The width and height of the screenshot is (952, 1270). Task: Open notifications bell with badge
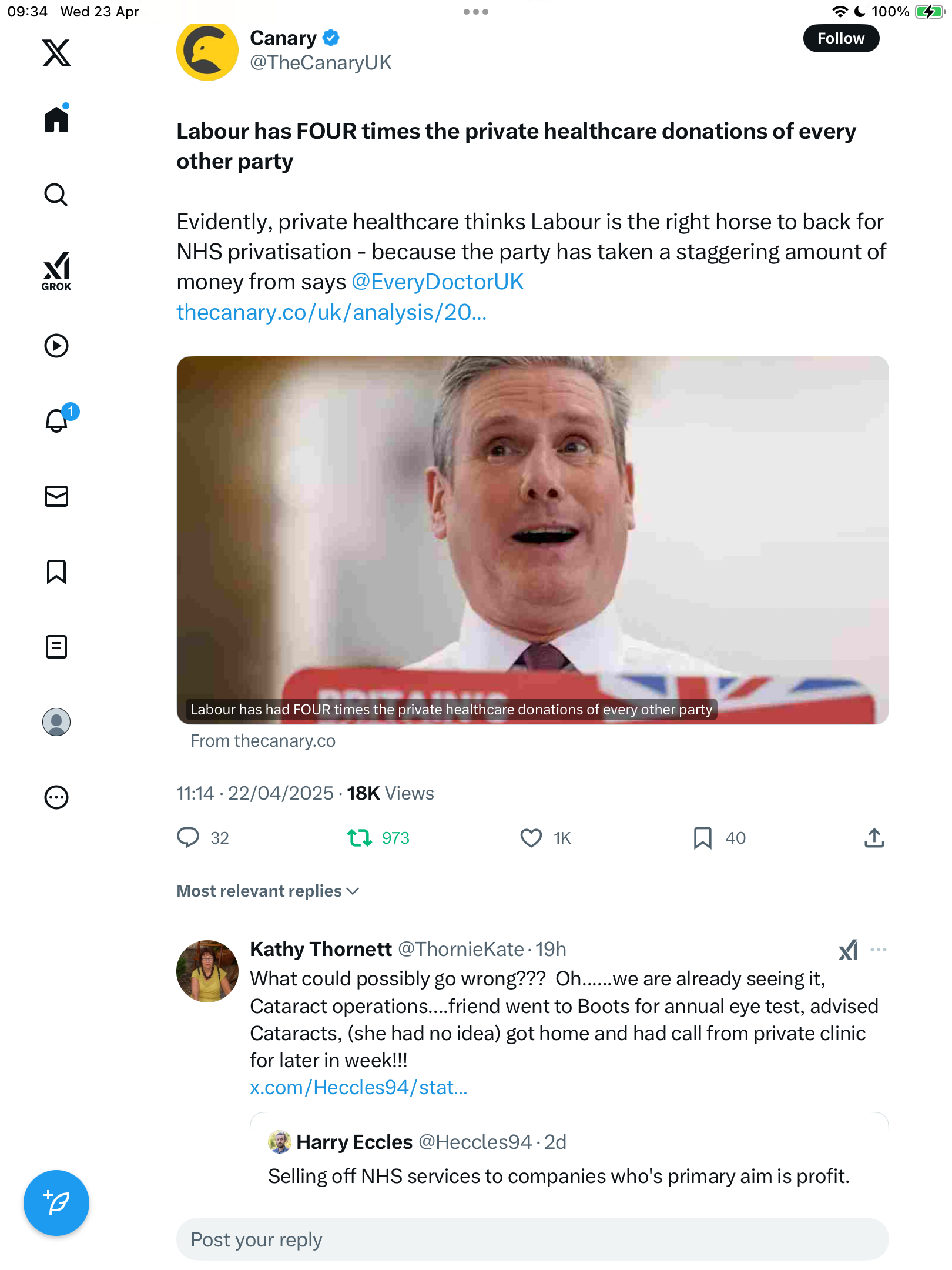click(x=58, y=420)
